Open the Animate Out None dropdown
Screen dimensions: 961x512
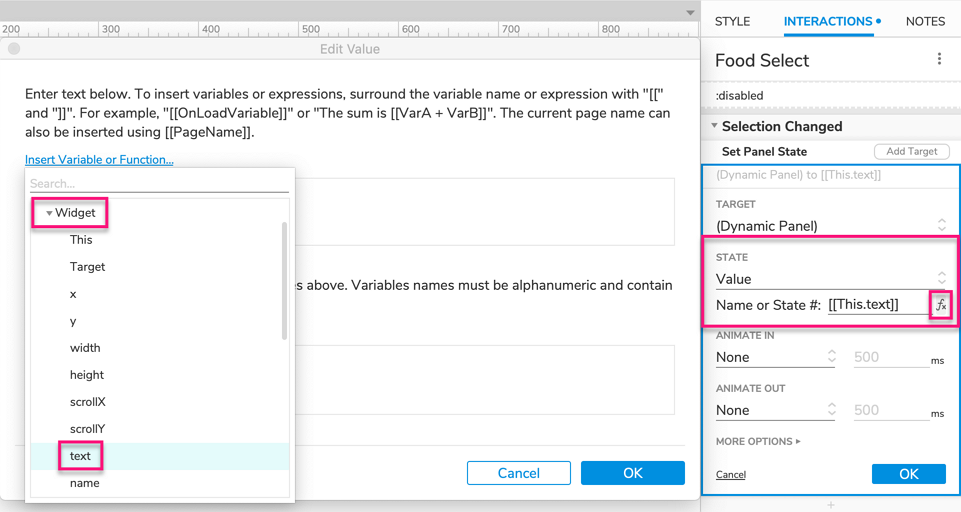pos(775,410)
